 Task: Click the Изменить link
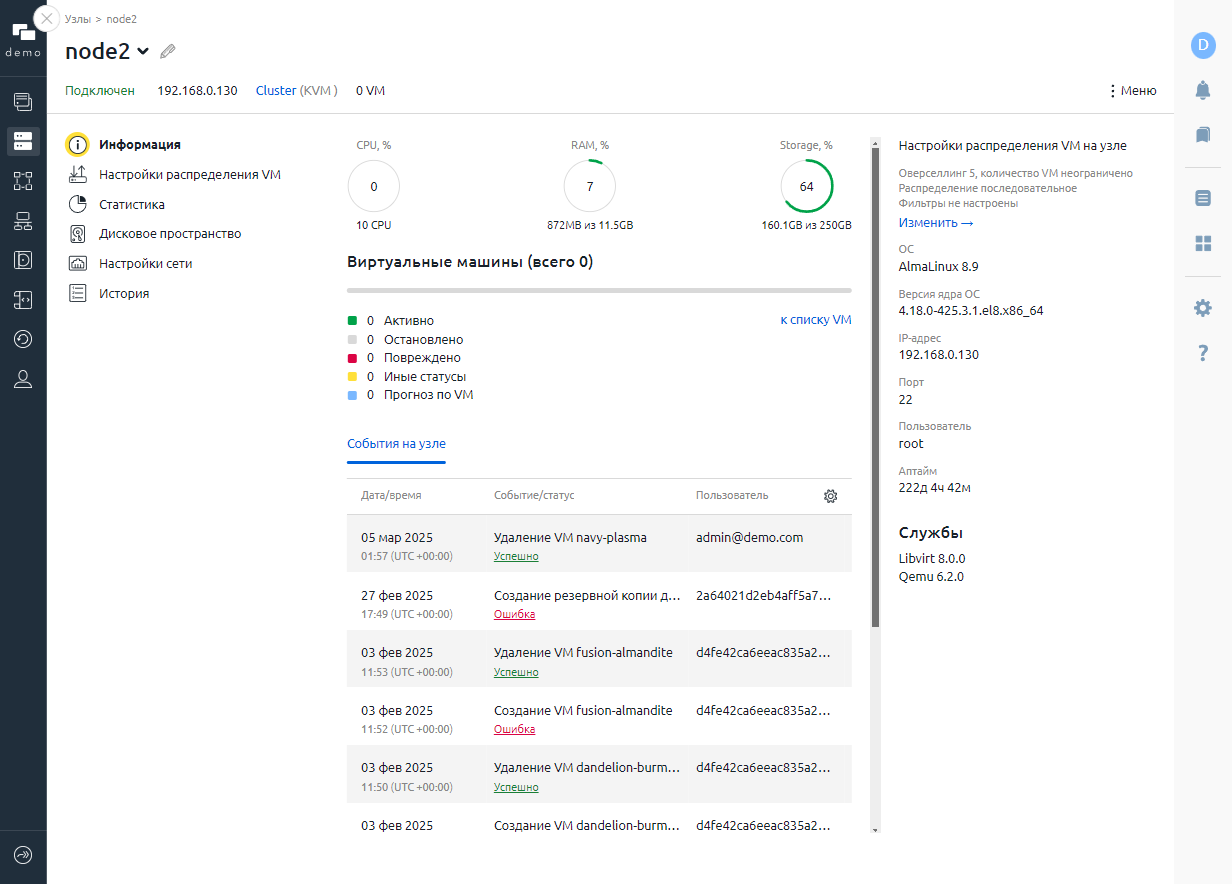pos(935,223)
